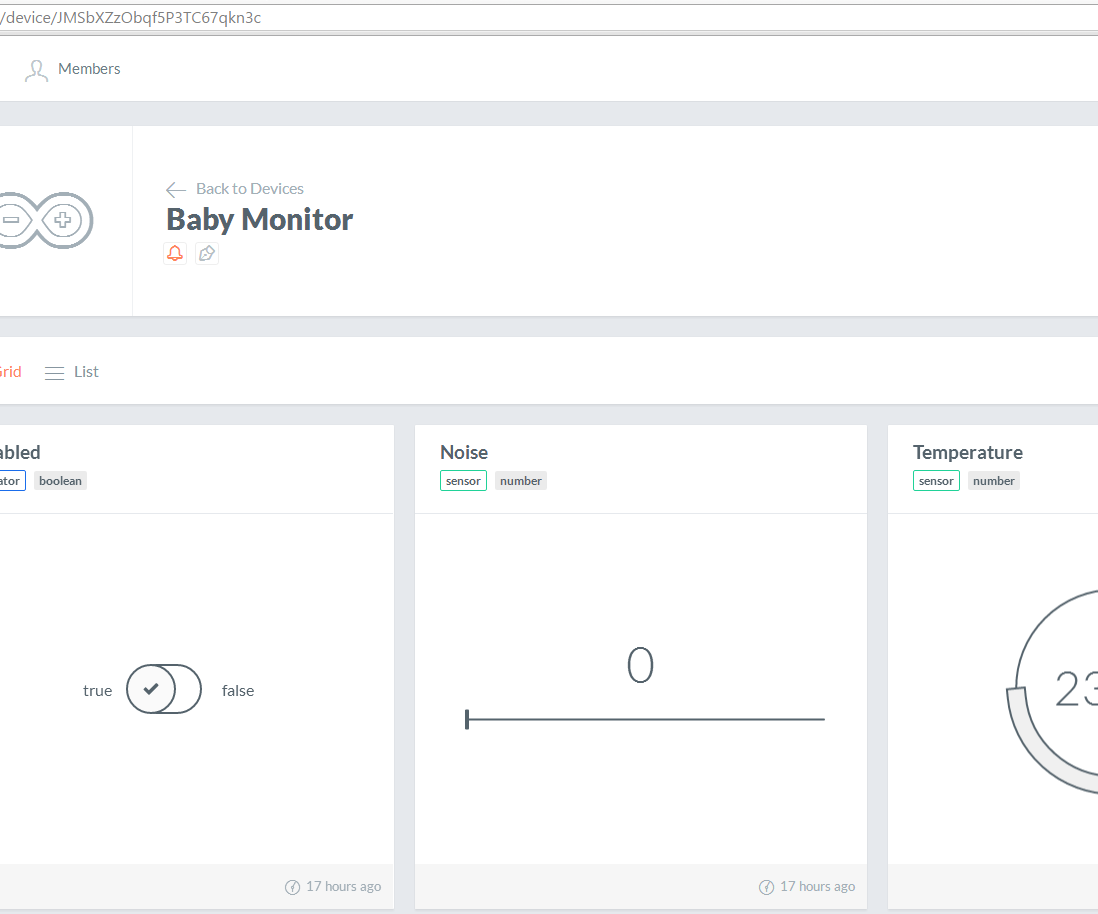Screen dimensions: 1098x914
Task: Switch to Grid view
Action: [x=8, y=371]
